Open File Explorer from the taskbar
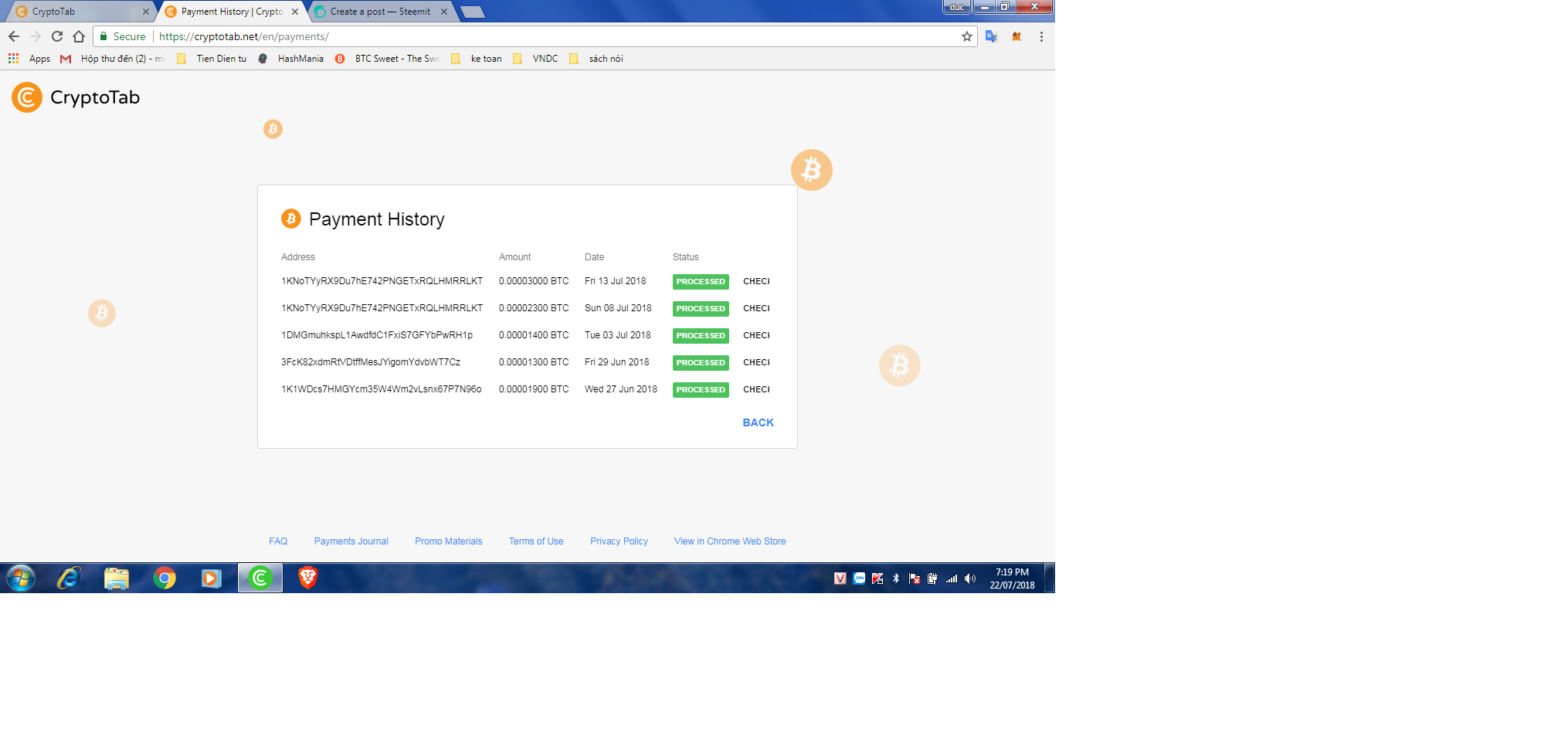The image size is (1568, 743). [x=117, y=578]
